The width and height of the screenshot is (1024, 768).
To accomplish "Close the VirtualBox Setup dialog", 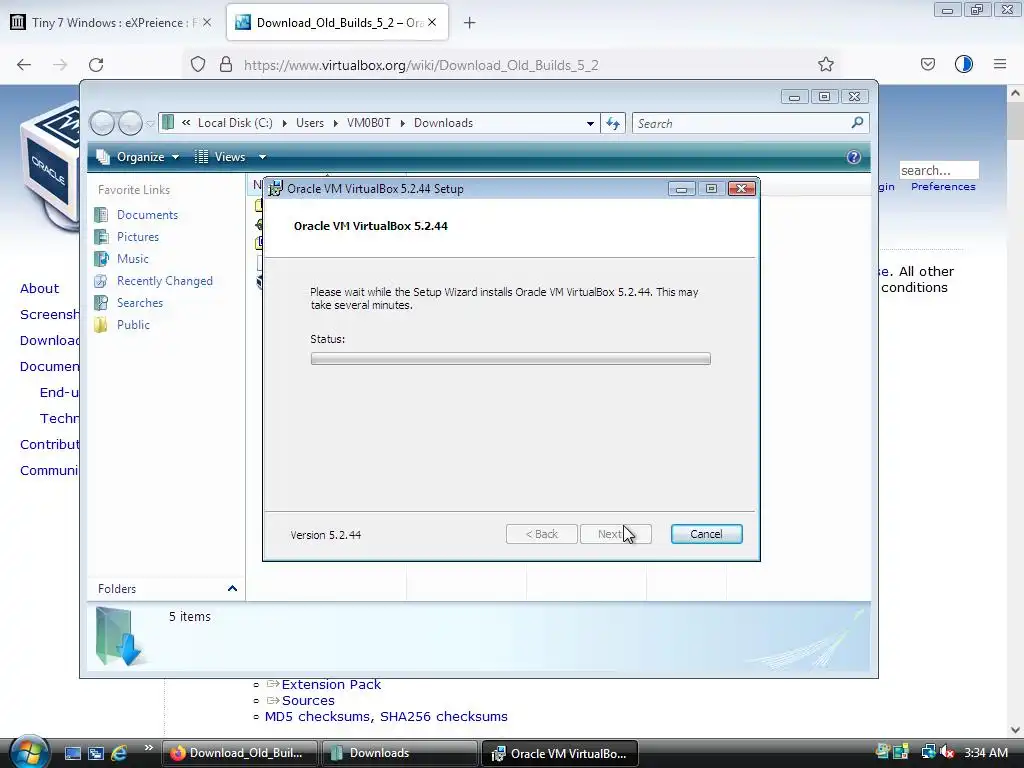I will pos(741,189).
